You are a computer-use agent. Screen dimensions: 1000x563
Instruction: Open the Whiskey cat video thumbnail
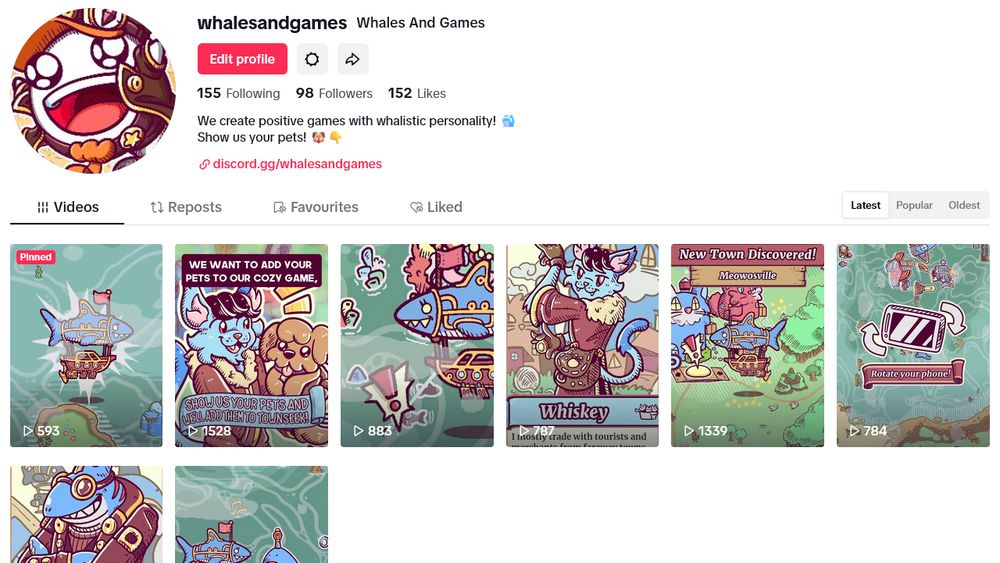pyautogui.click(x=582, y=346)
